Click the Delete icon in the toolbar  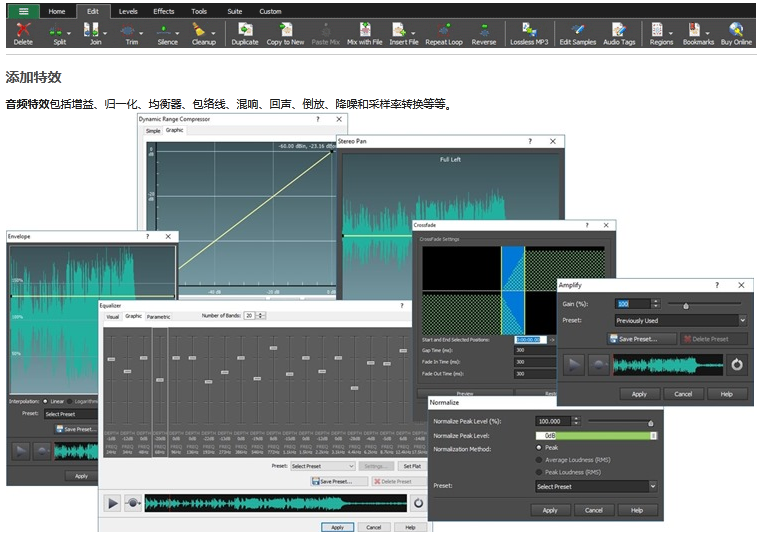(22, 30)
